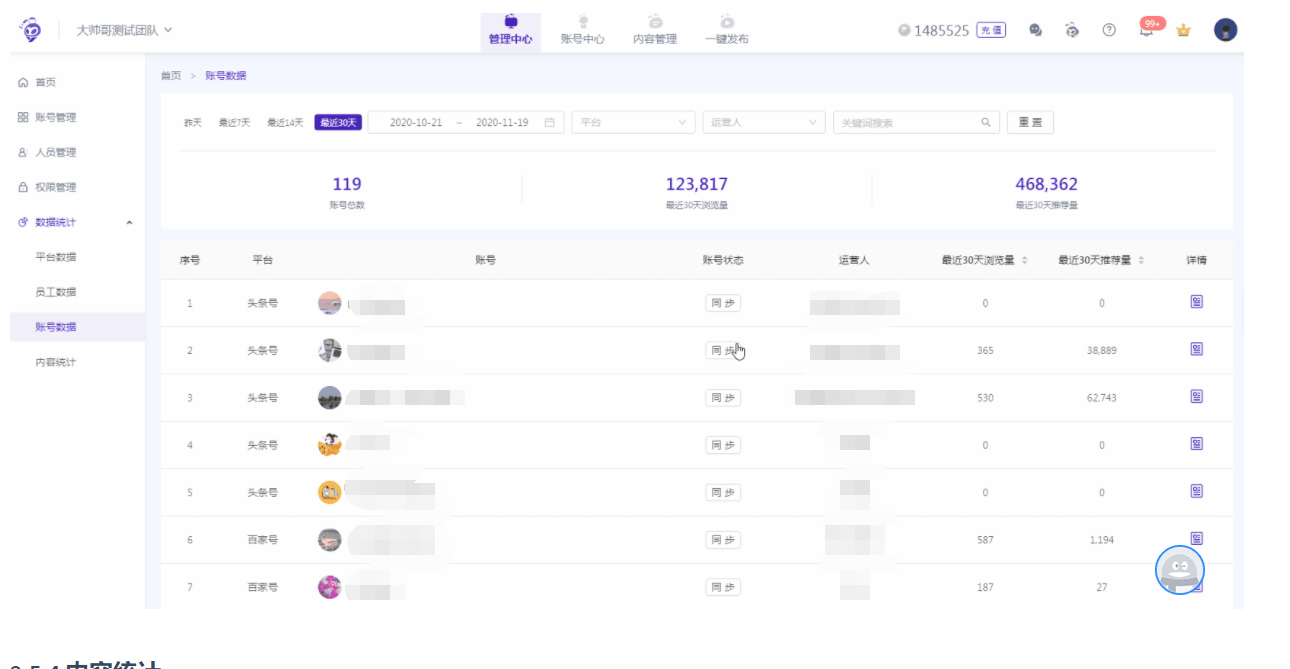
Task: Click the app logo icon
Action: 32,30
